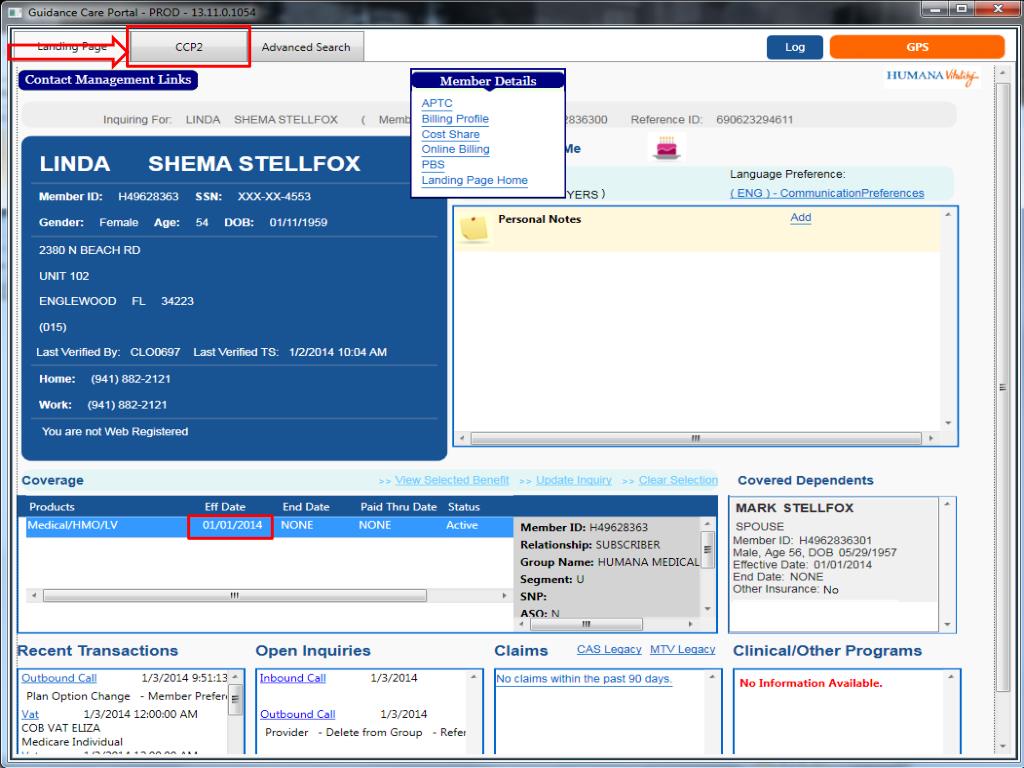Open the Log button

coord(795,47)
